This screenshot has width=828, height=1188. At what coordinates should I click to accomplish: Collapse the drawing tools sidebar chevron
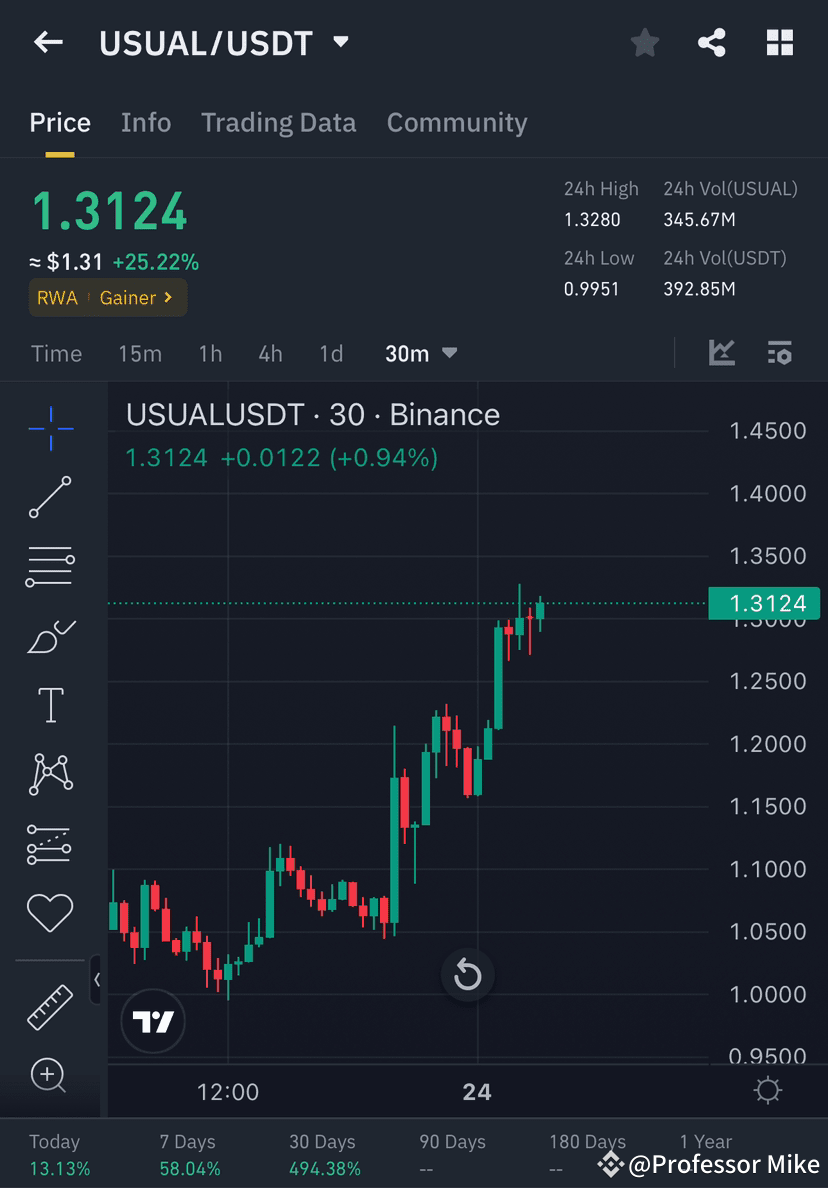[96, 980]
